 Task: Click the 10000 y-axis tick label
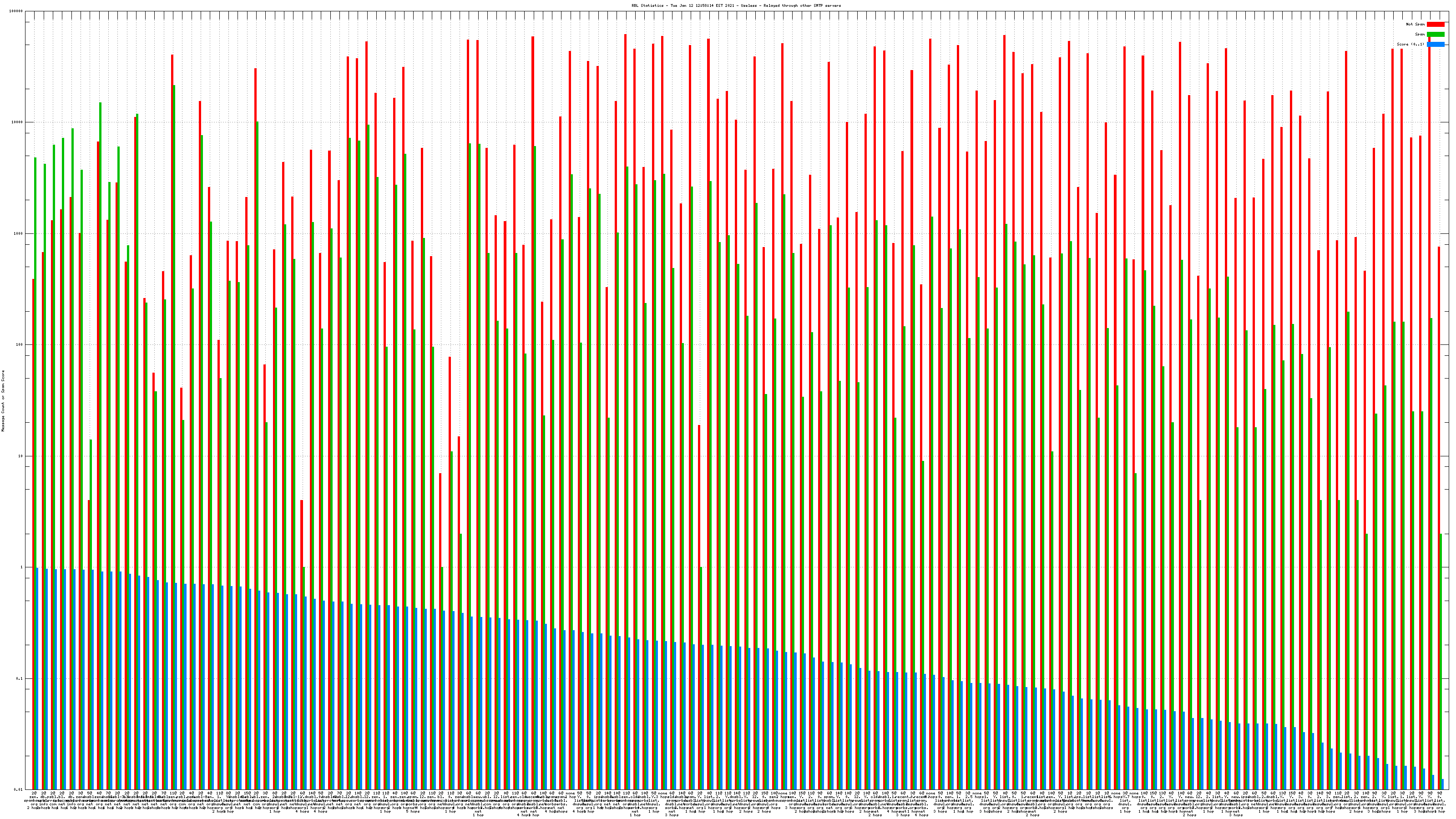18,123
